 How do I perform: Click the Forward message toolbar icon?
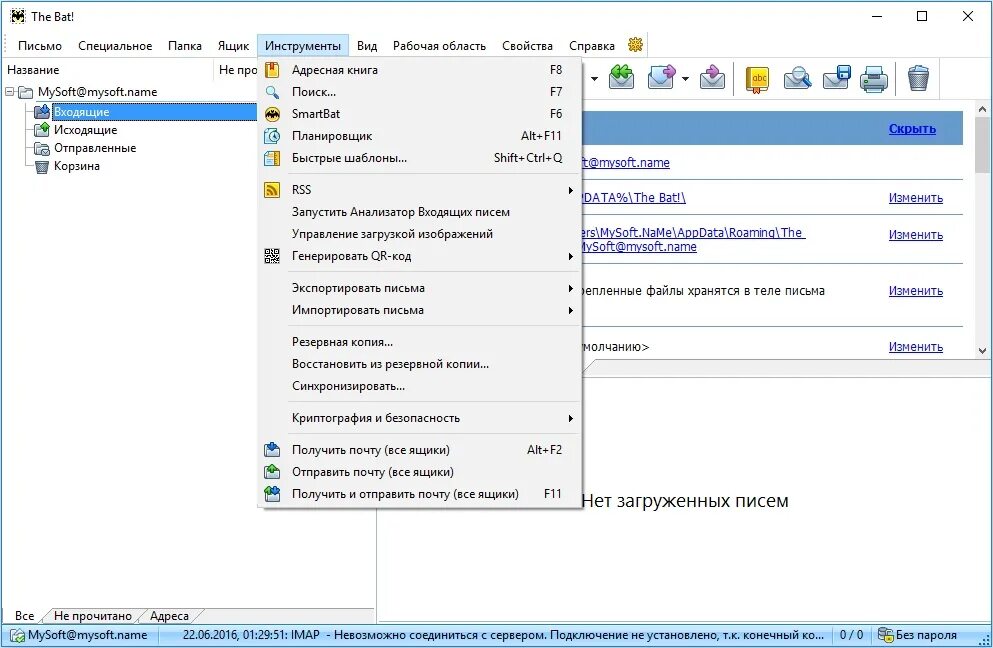(x=661, y=77)
